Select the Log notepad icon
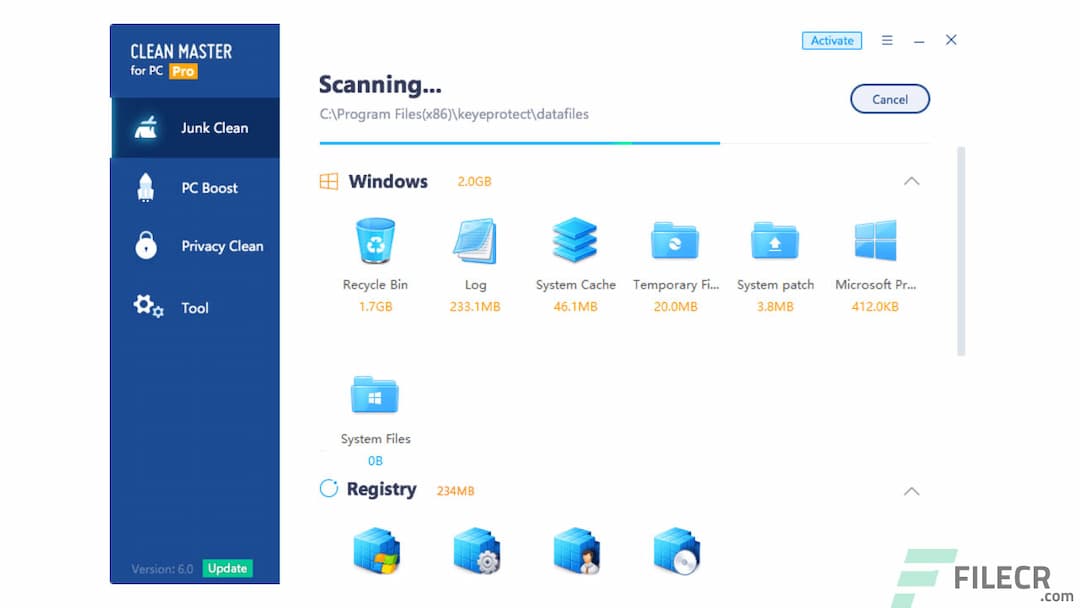Viewport: 1080px width, 608px height. coord(475,240)
